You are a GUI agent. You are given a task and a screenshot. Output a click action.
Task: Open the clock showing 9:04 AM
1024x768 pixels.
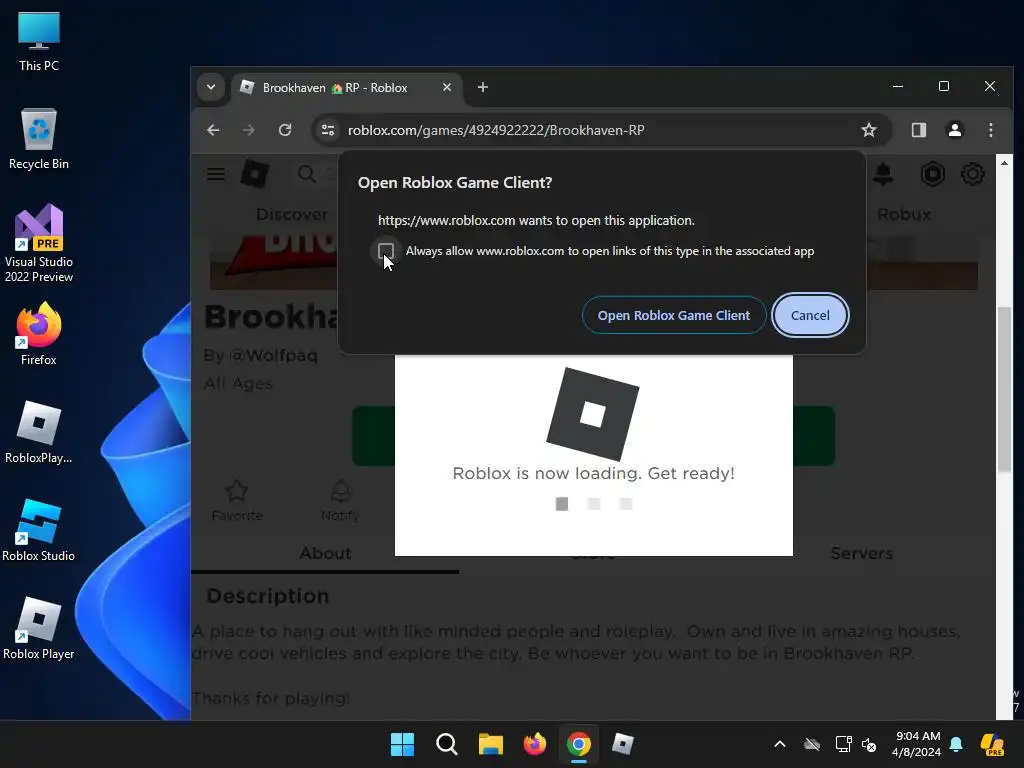pyautogui.click(x=916, y=744)
